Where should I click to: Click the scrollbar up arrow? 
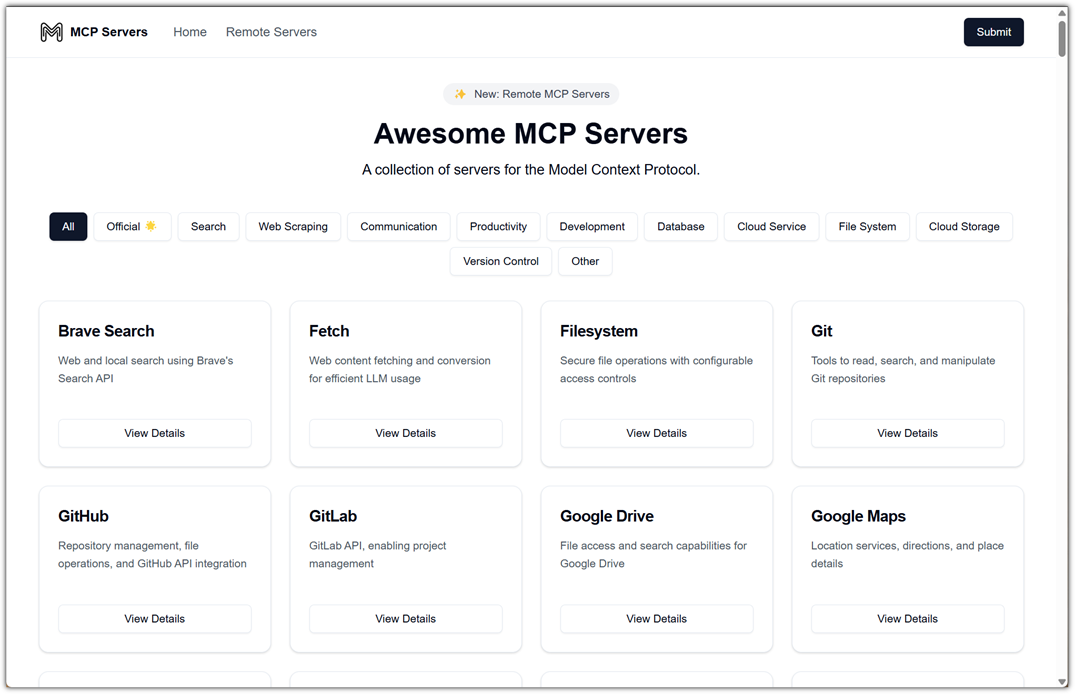pos(1062,12)
